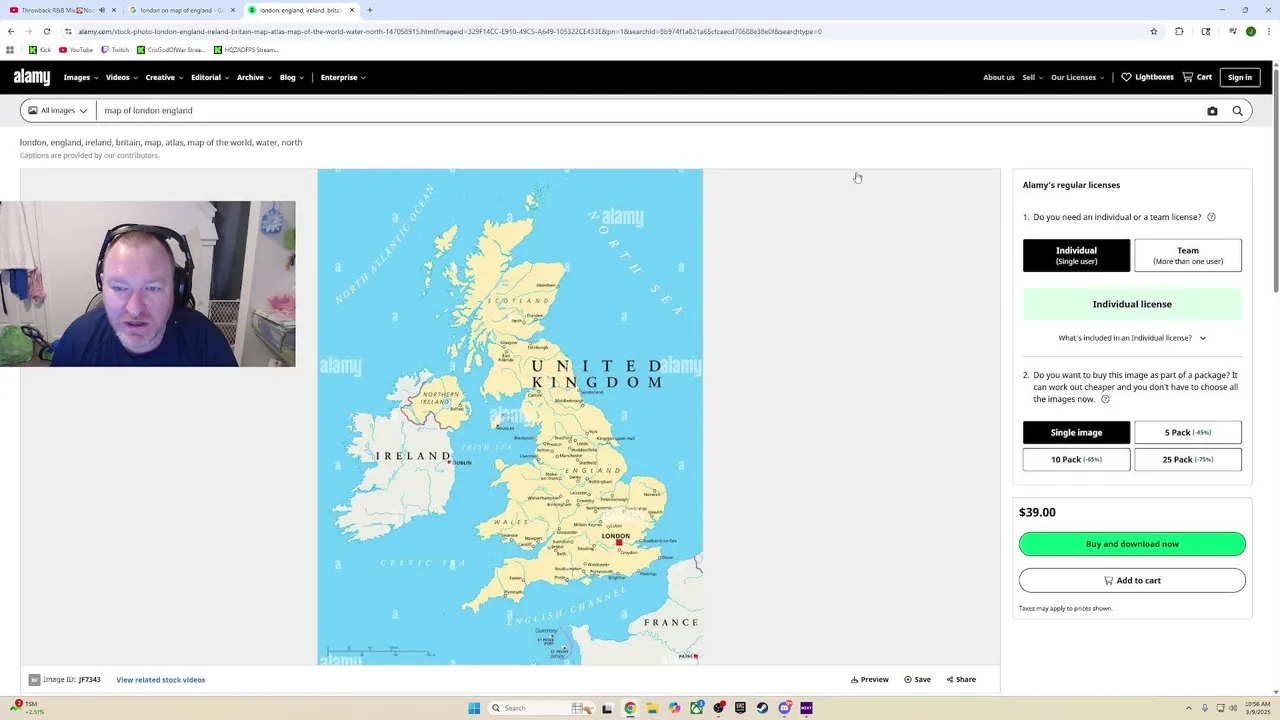1280x720 pixels.
Task: Expand the Creative menu
Action: pos(164,77)
